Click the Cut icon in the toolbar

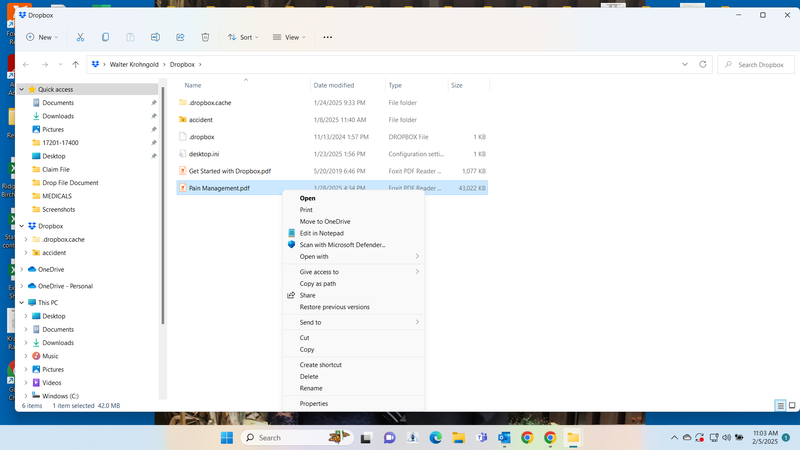click(81, 37)
